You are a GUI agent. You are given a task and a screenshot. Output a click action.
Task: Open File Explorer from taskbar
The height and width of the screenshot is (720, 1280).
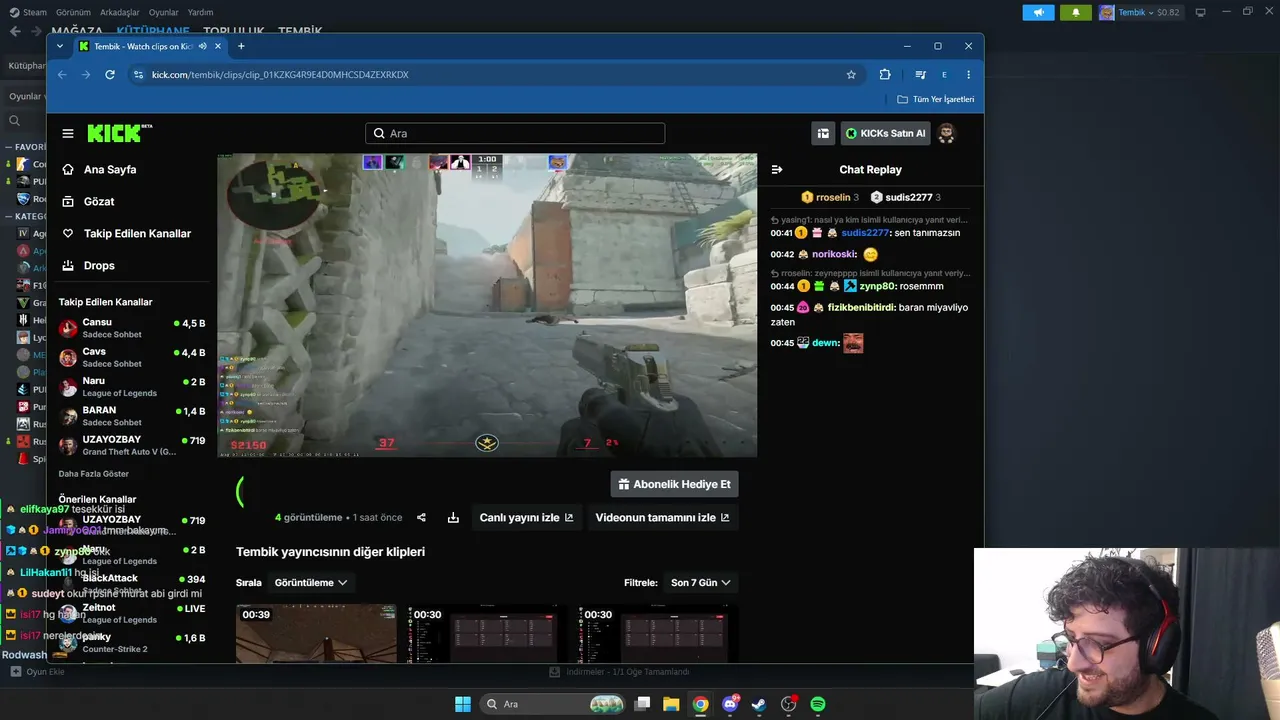point(671,704)
